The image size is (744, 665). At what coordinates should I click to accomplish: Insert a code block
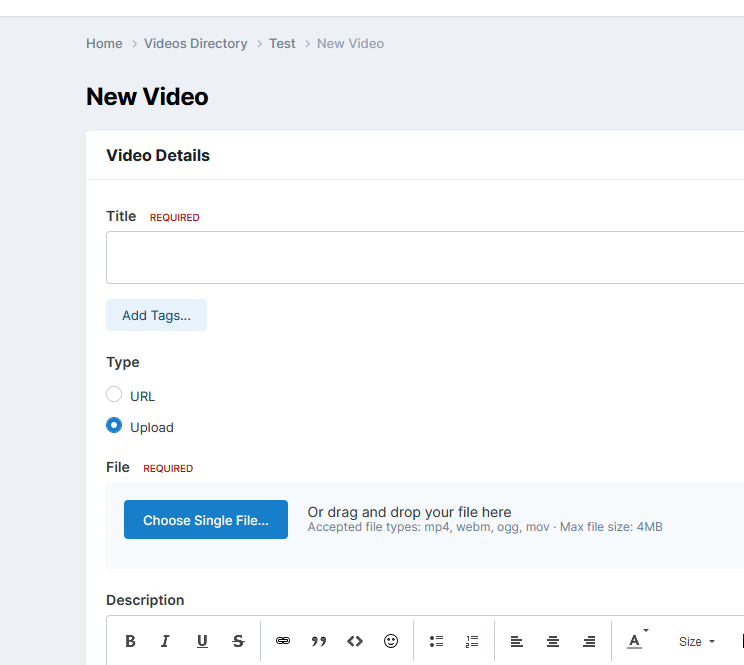(x=355, y=641)
